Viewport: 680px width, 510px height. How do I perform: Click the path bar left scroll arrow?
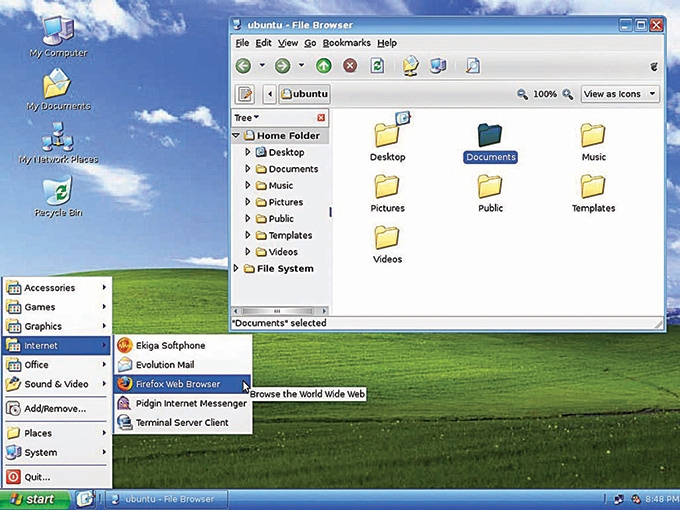tap(270, 94)
